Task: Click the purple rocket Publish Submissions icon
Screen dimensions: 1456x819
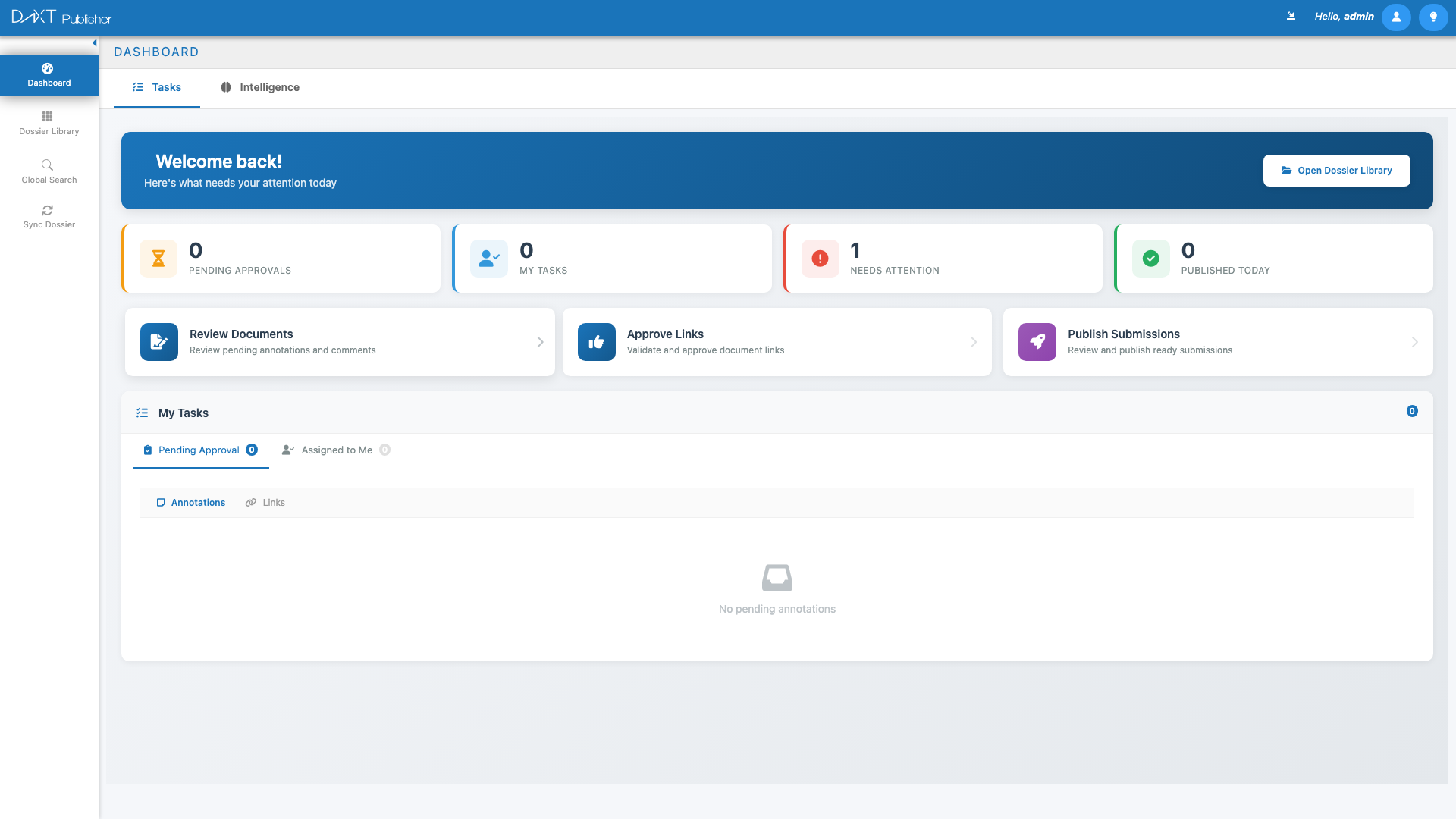Action: [1037, 341]
